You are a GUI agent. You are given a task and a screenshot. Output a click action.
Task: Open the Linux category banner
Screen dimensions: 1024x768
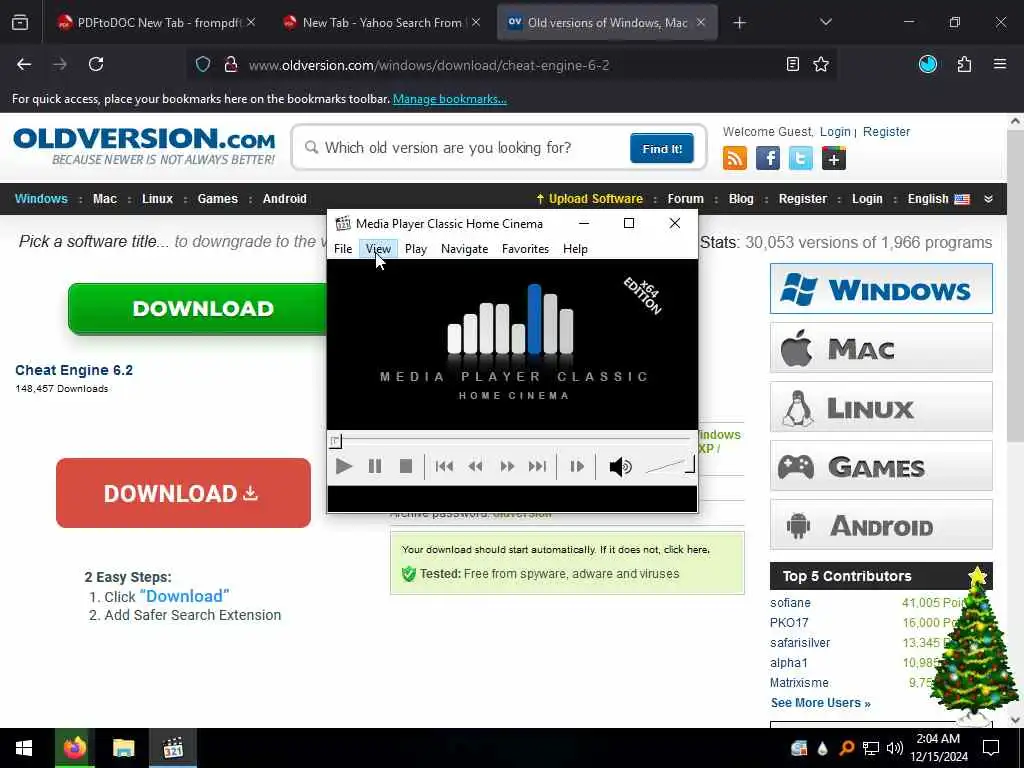(881, 407)
